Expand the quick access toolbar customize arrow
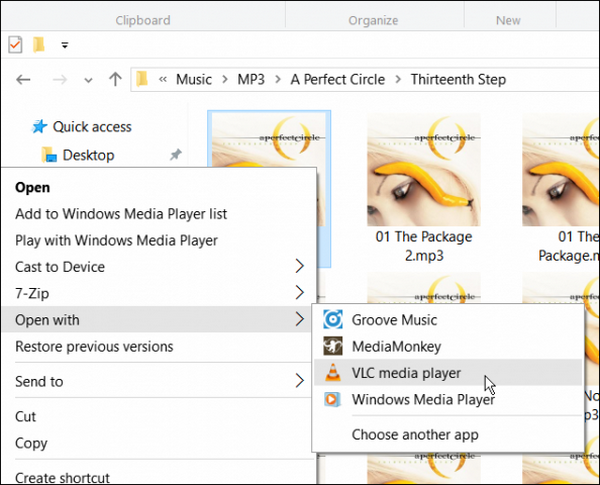 [x=65, y=44]
